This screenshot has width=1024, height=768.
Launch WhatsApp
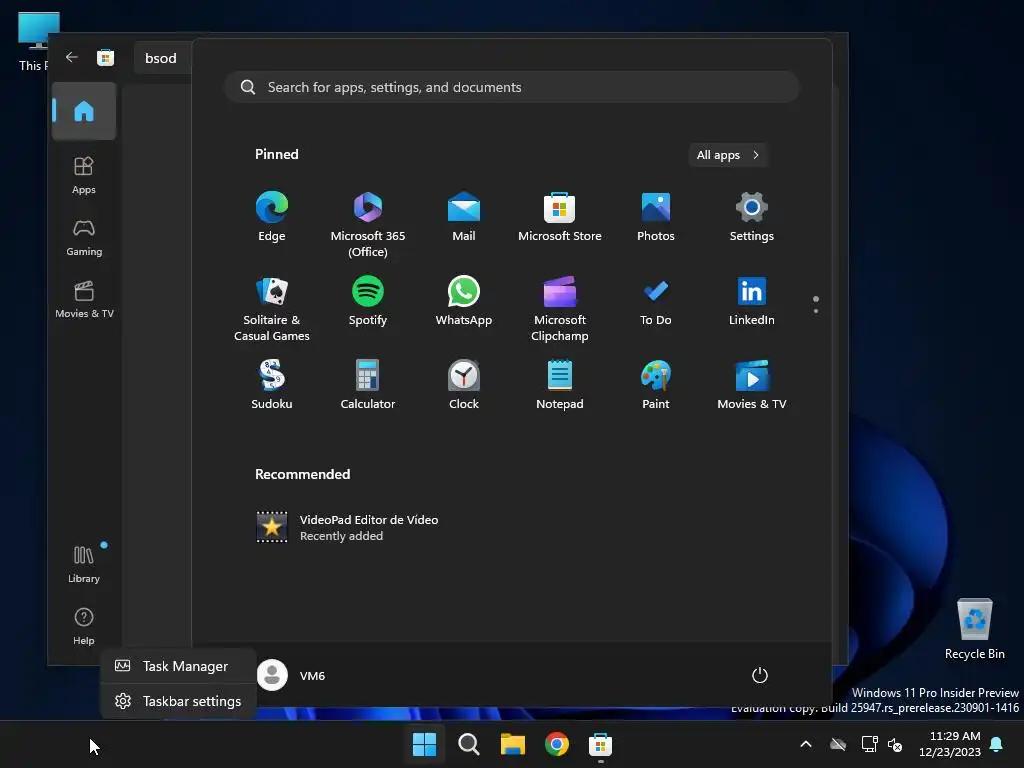[464, 301]
